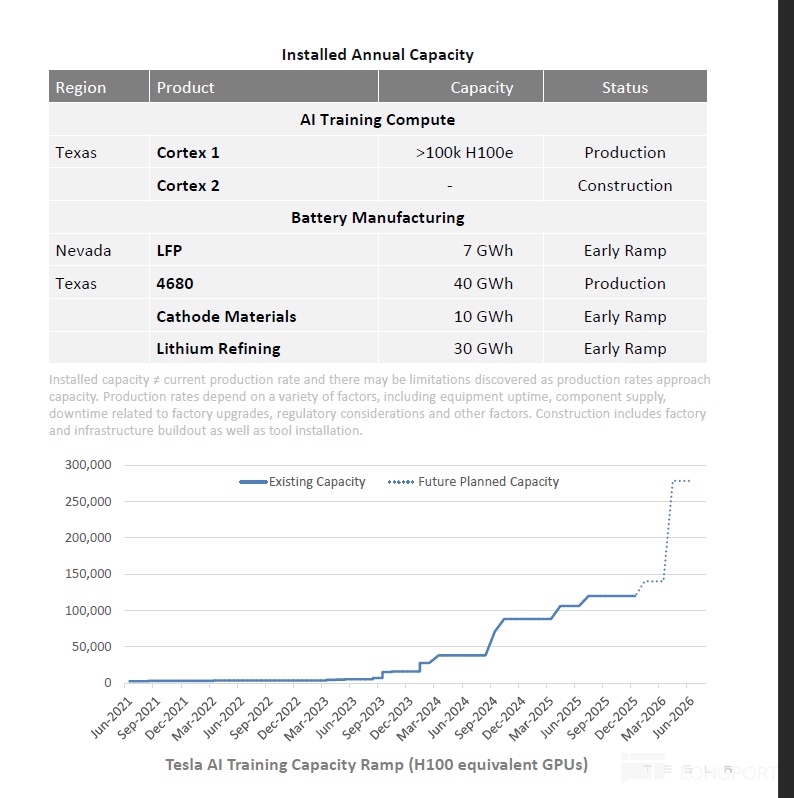Click the AI Training Compute section heading
The width and height of the screenshot is (794, 798).
pos(377,120)
